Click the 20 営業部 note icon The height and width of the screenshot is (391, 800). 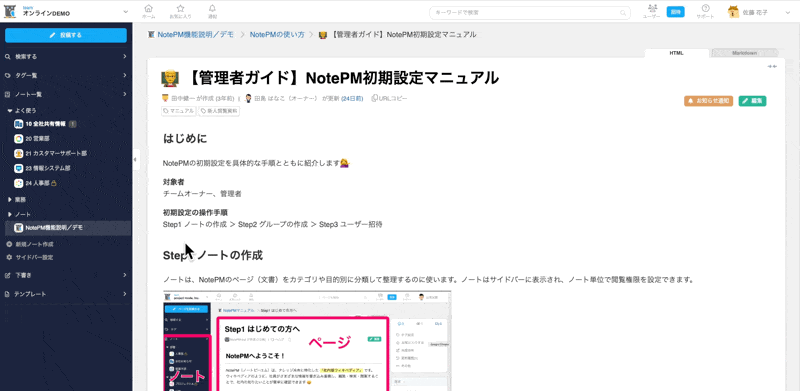pyautogui.click(x=18, y=138)
